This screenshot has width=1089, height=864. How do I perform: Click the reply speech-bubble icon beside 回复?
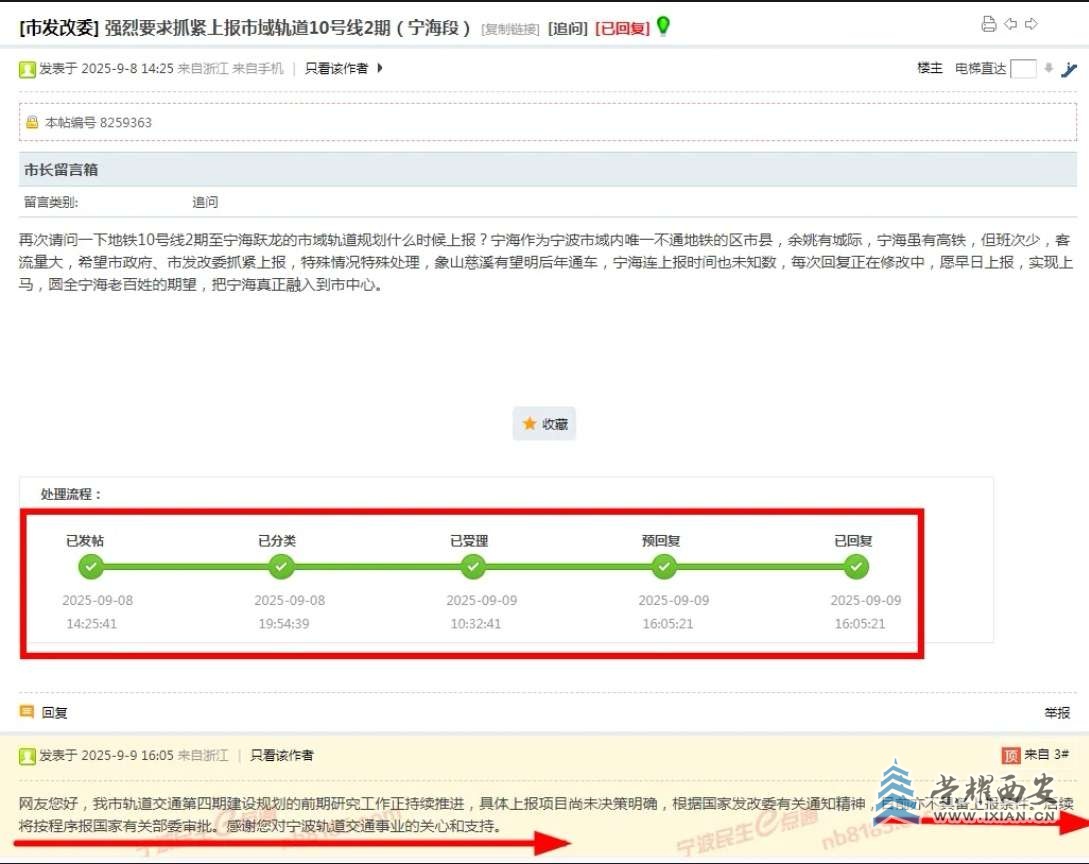27,712
